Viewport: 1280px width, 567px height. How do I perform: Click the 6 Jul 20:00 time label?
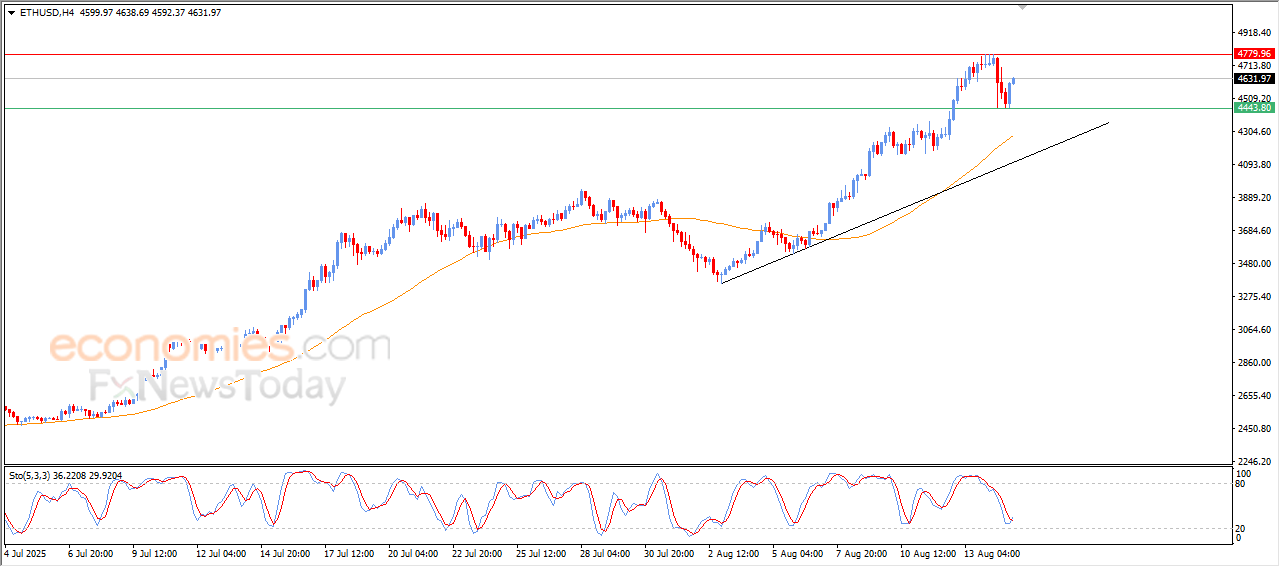click(x=92, y=553)
